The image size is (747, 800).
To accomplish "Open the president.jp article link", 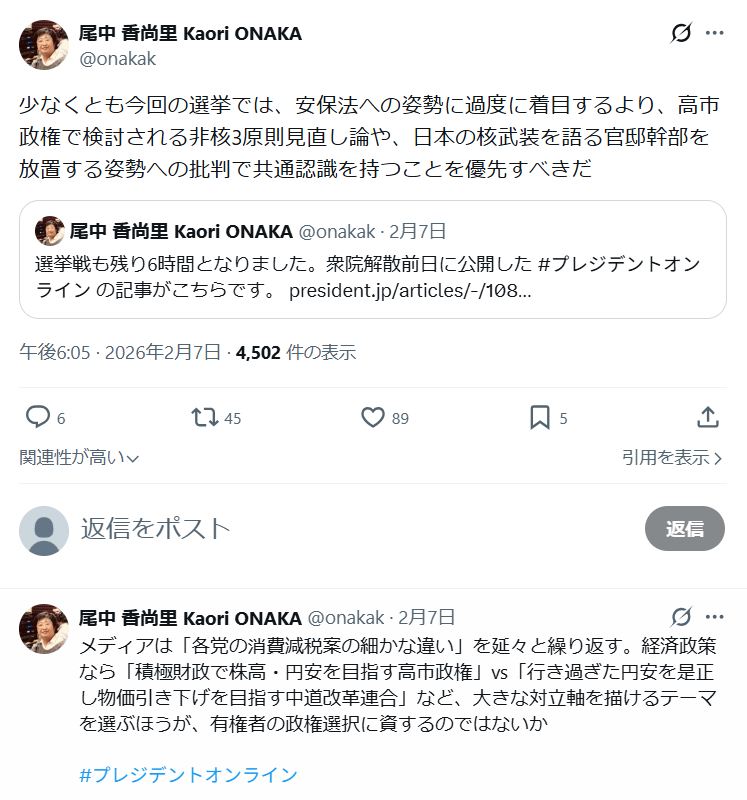I will click(409, 291).
